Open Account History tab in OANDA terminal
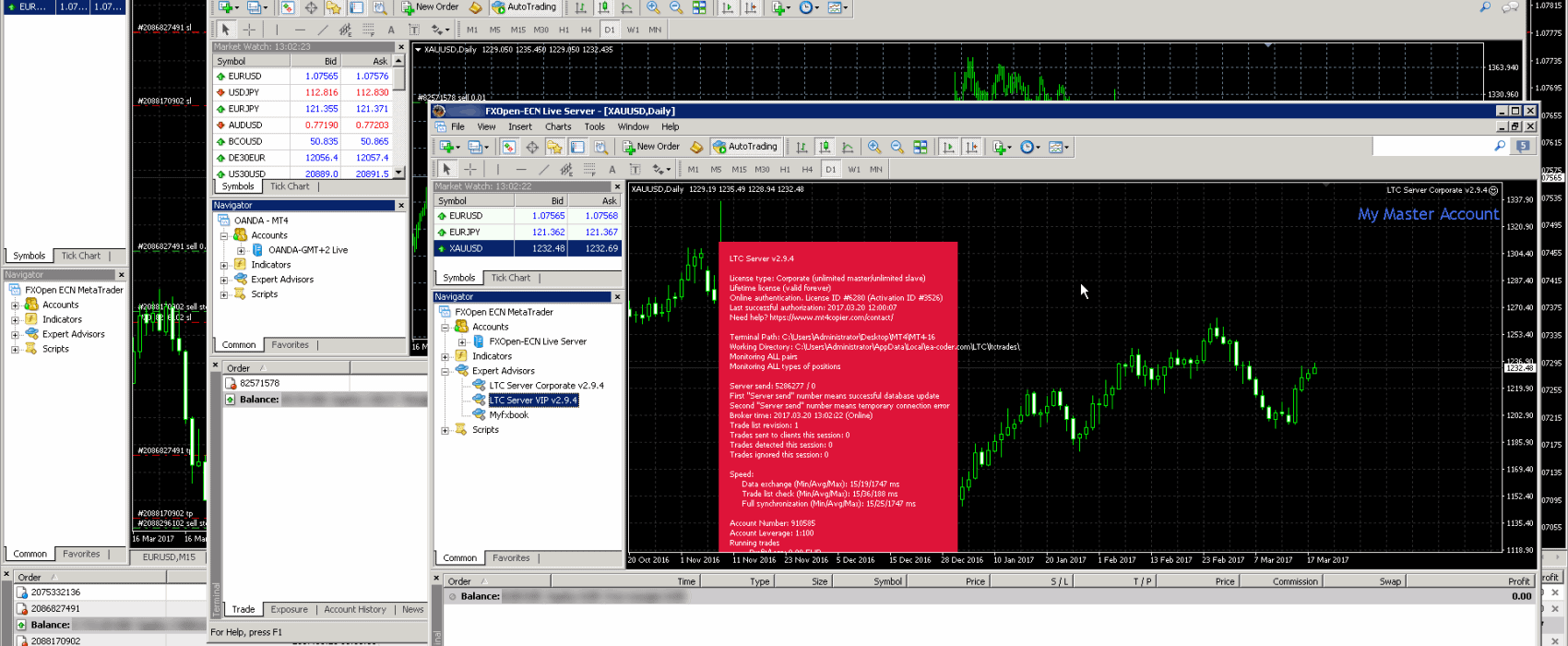Viewport: 1568px width, 646px height. click(355, 609)
